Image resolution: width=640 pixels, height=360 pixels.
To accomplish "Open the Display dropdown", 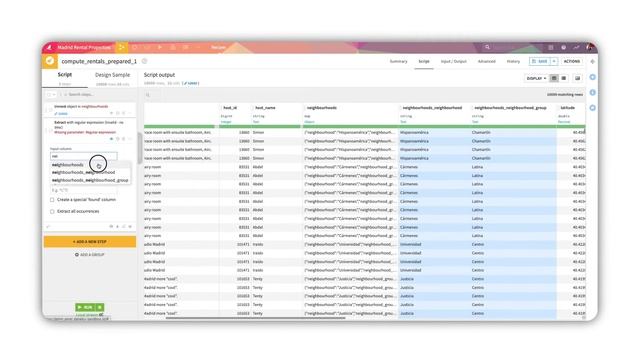I will (536, 78).
